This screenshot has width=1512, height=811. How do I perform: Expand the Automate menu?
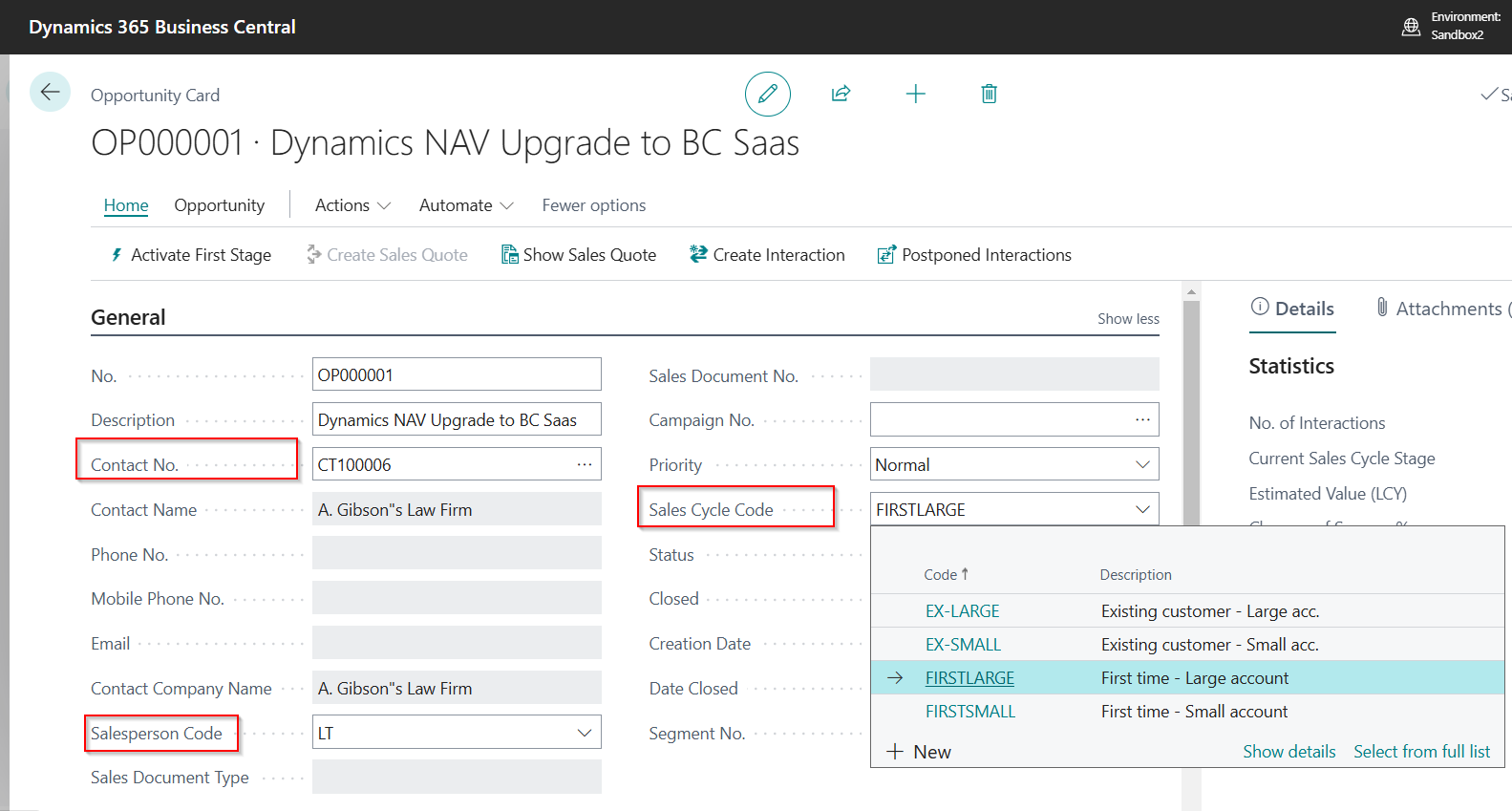click(466, 205)
